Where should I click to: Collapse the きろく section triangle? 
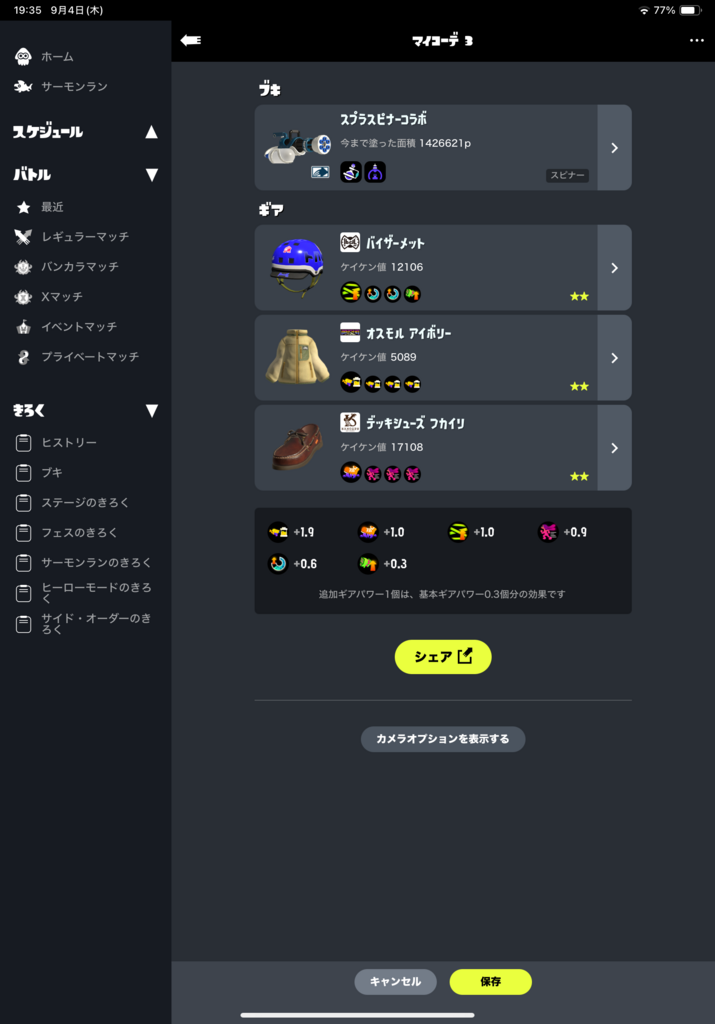pos(151,411)
